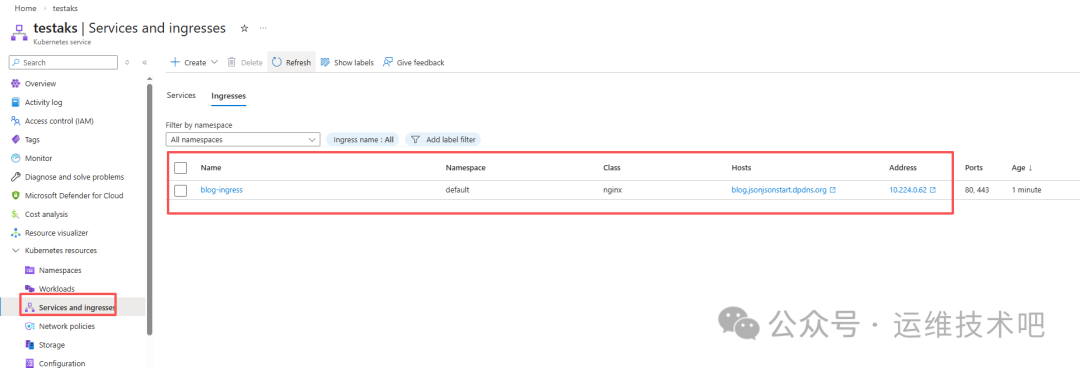Click the 1 minute age cell
The image size is (1080, 368).
[x=1026, y=190]
